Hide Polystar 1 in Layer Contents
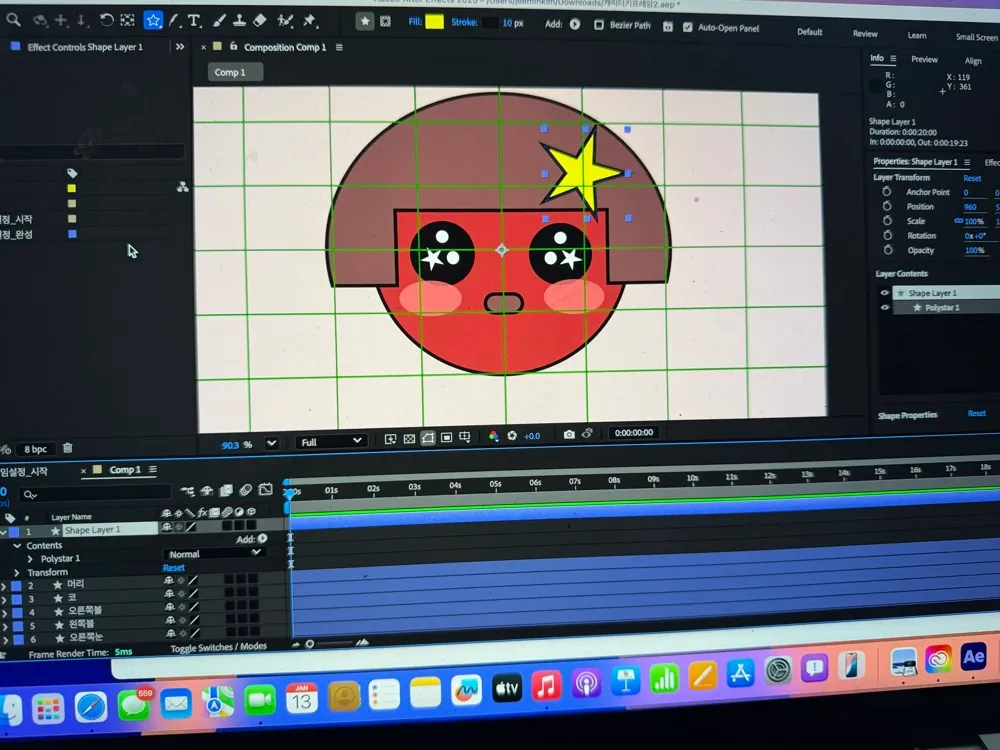This screenshot has width=1000, height=750. 885,307
